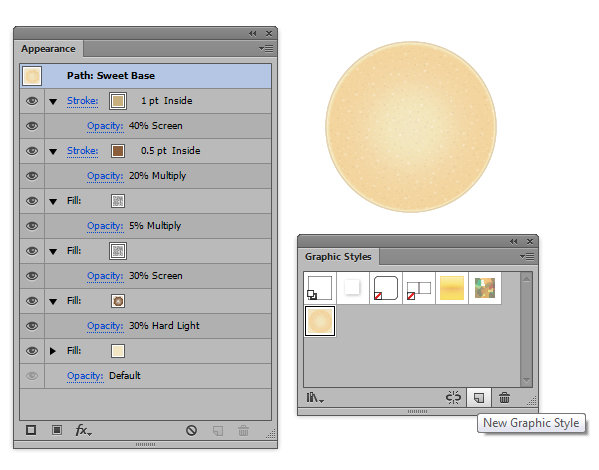Select the Appearance panel tab
Viewport: 599px width, 470px height.
pos(48,49)
